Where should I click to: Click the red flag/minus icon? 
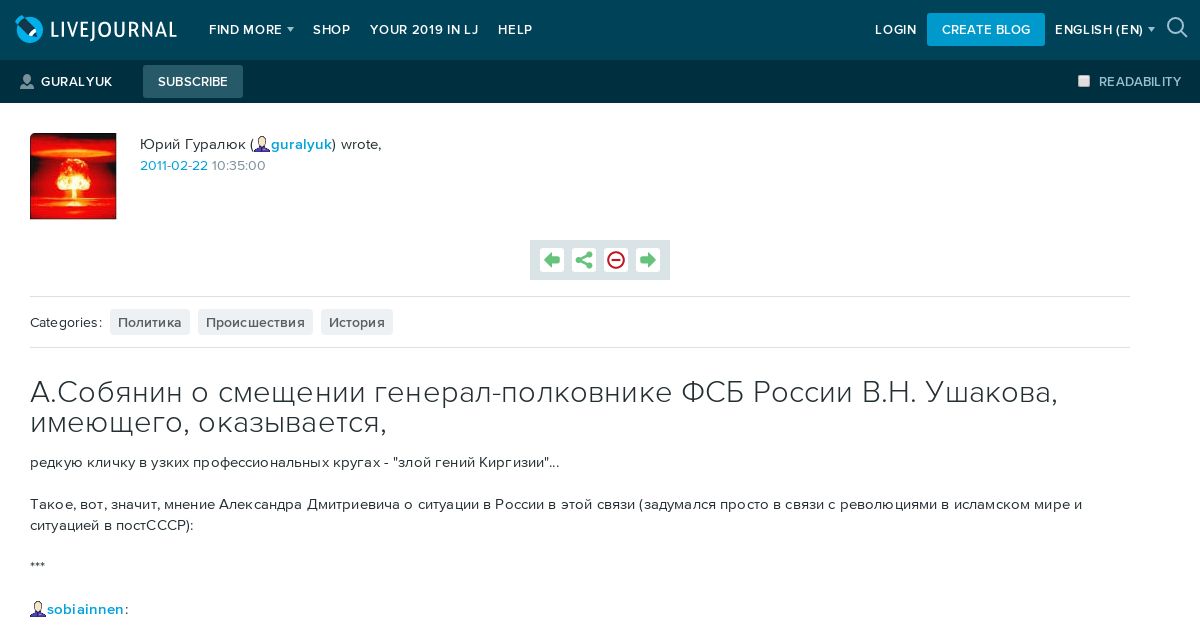(616, 260)
